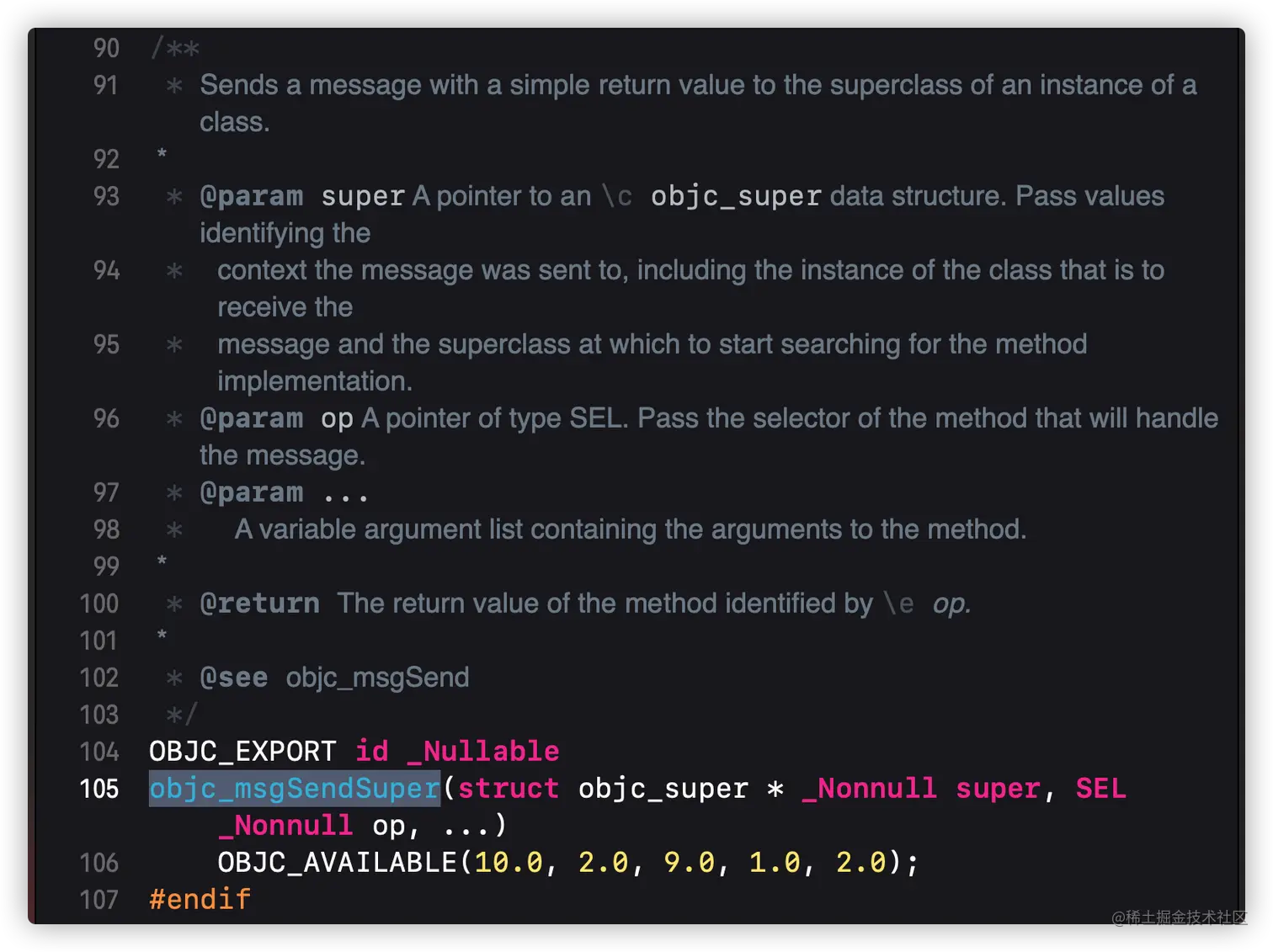
Task: Click line number 105 in the gutter
Action: (x=99, y=789)
